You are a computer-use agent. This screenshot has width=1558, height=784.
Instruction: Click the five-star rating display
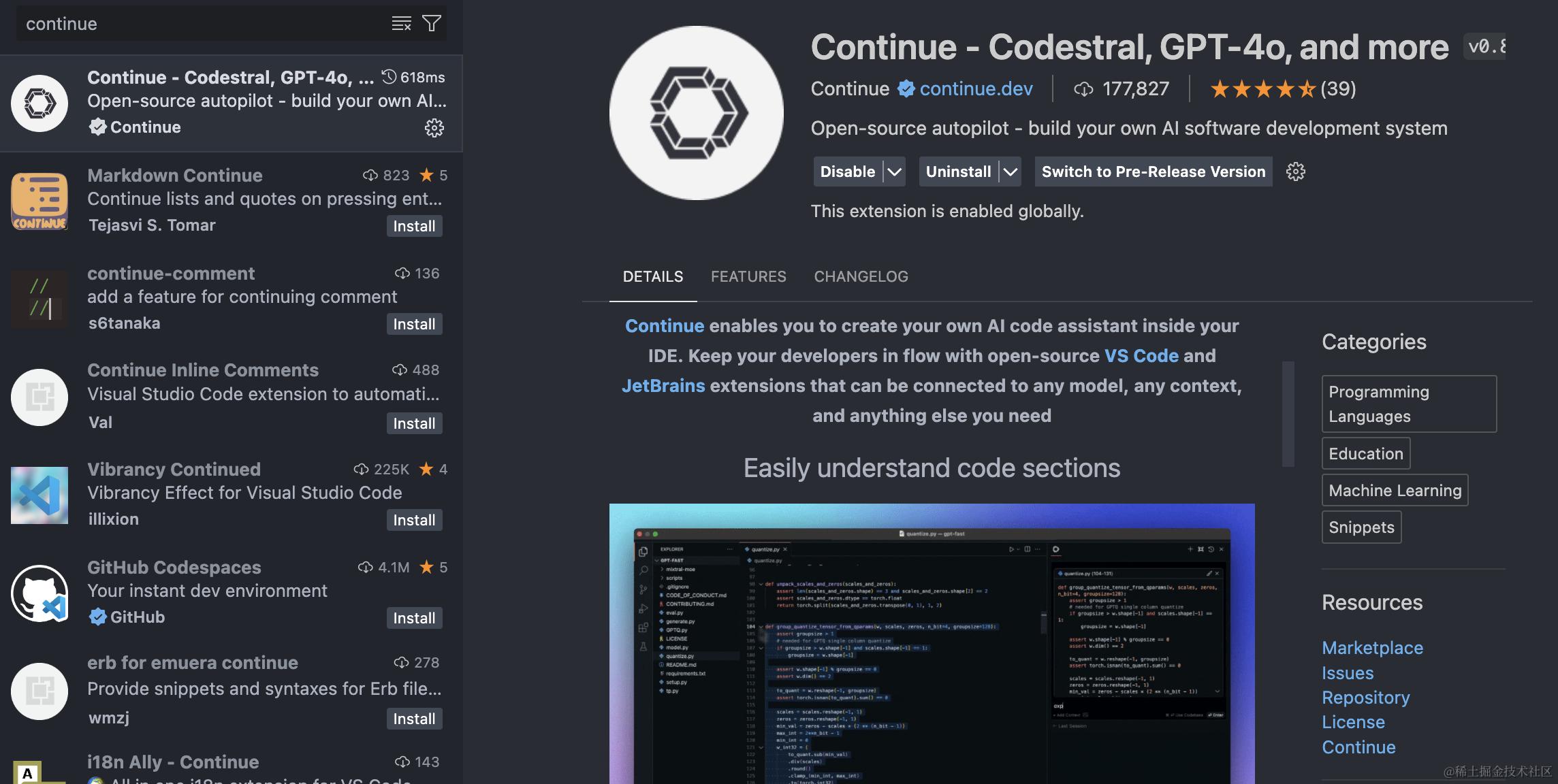click(1262, 89)
